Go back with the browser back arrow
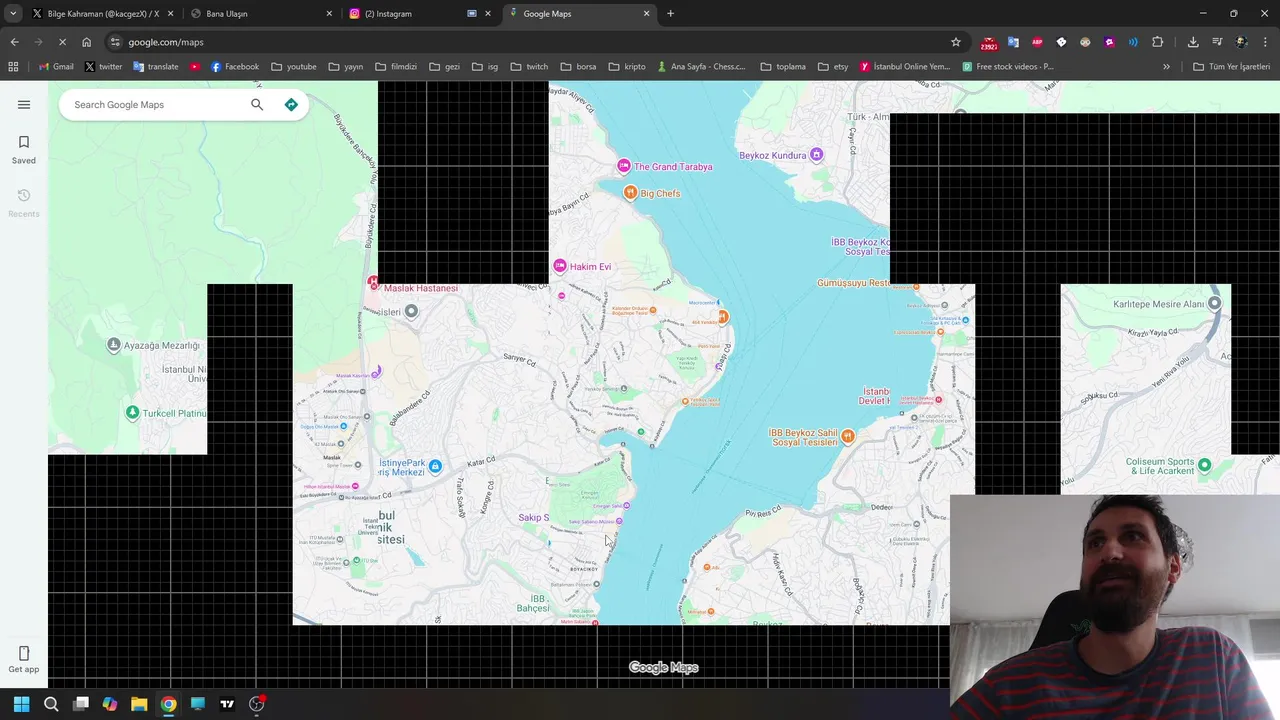The image size is (1280, 720). [14, 42]
